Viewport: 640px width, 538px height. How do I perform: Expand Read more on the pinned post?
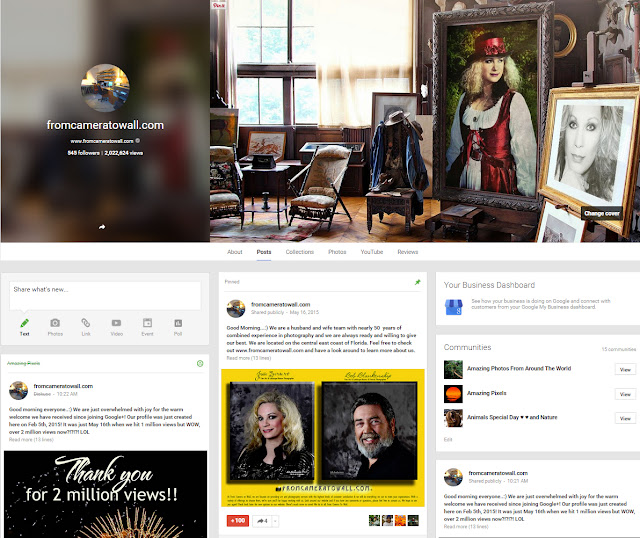pos(249,358)
